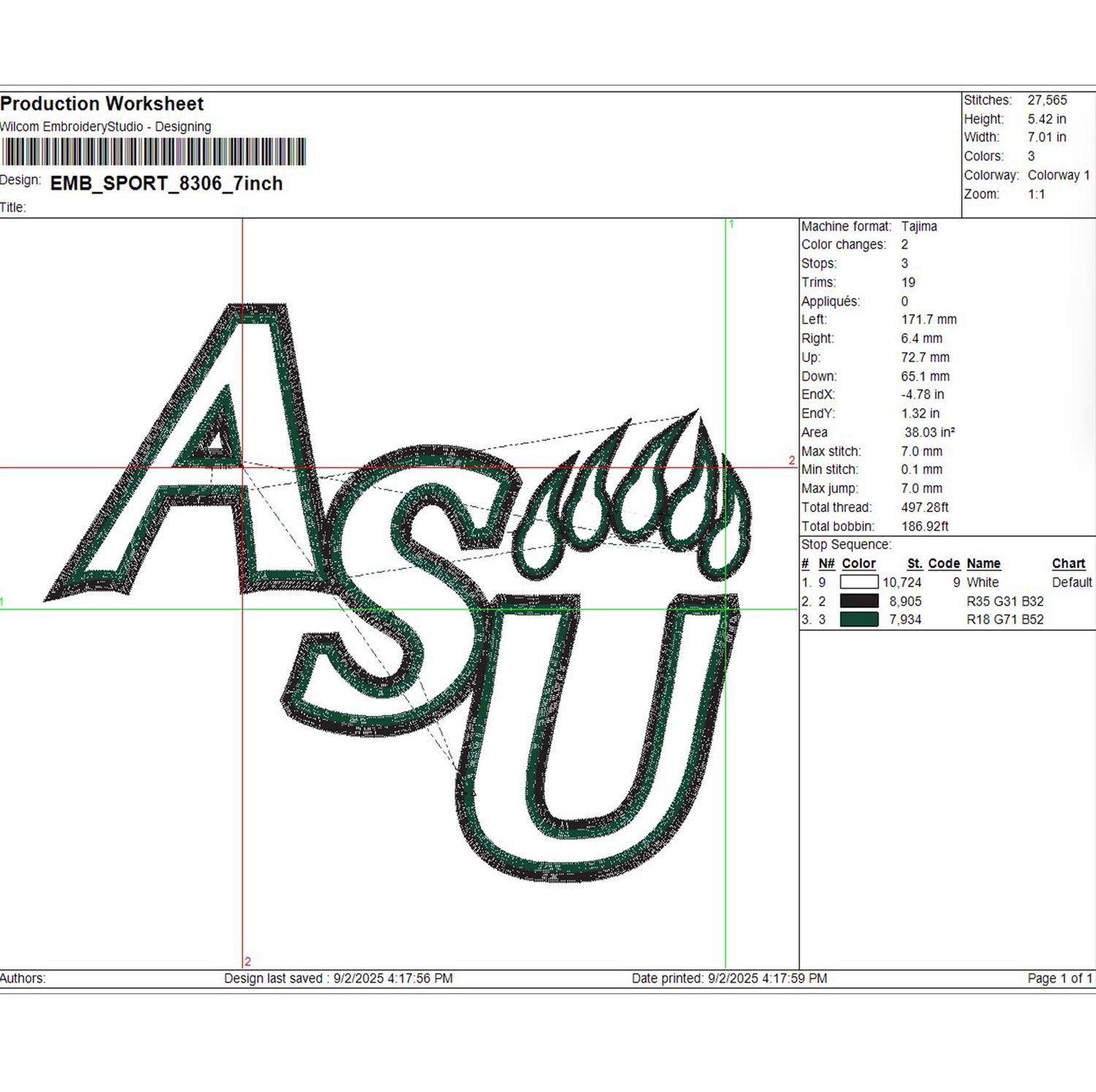Click the Width value "7.01 in"

pyautogui.click(x=1046, y=137)
